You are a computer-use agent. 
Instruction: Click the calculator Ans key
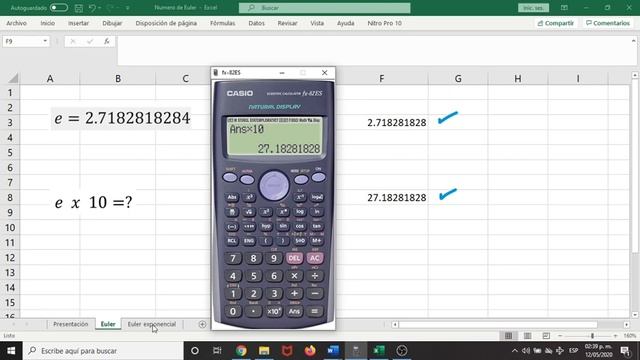coord(294,311)
